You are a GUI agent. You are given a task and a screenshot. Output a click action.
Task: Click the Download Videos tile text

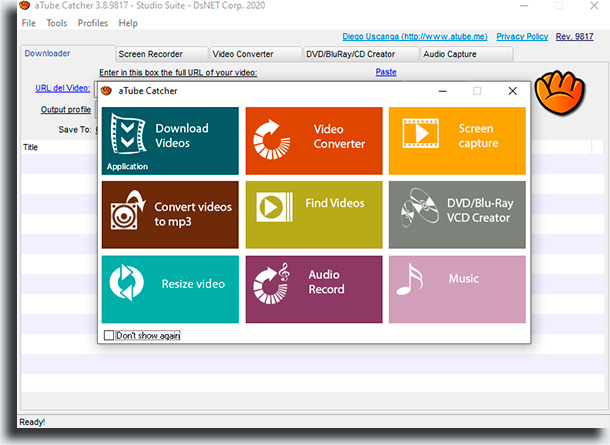tap(182, 135)
